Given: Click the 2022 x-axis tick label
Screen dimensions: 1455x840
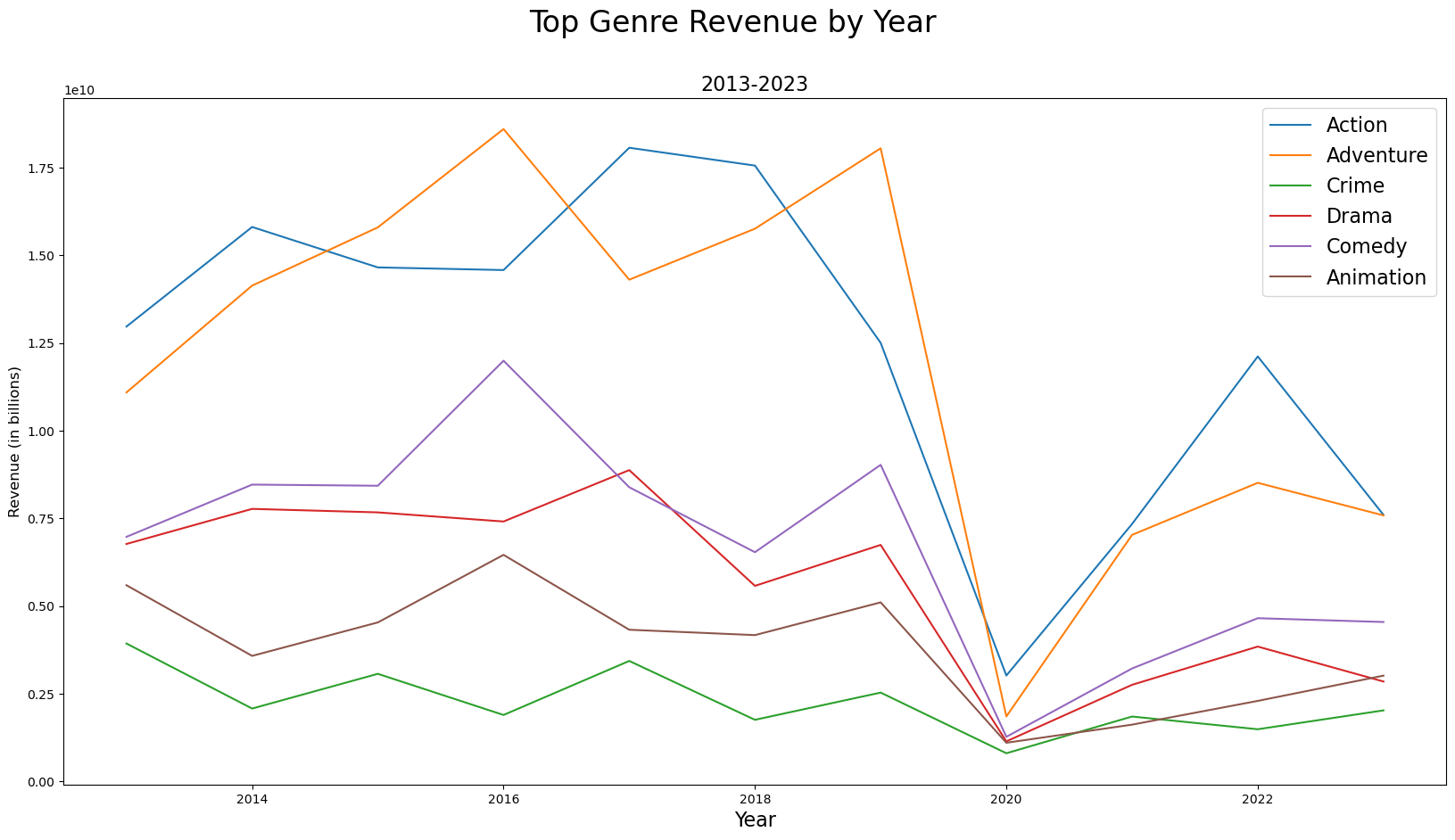Looking at the screenshot, I should [x=1258, y=800].
